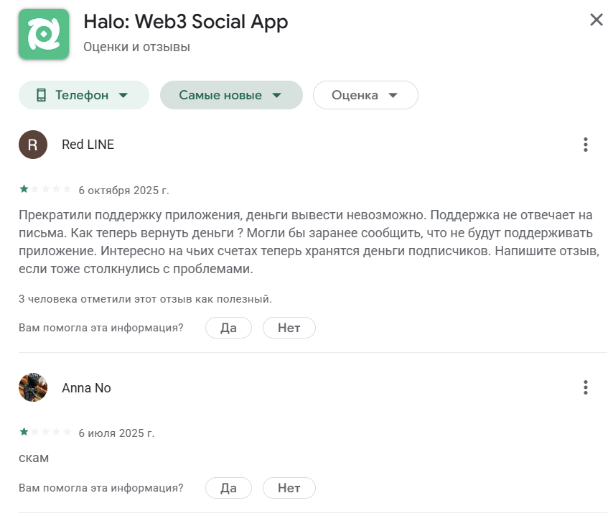Click the phone icon in Телефон chip
This screenshot has height=517, width=609.
click(41, 95)
